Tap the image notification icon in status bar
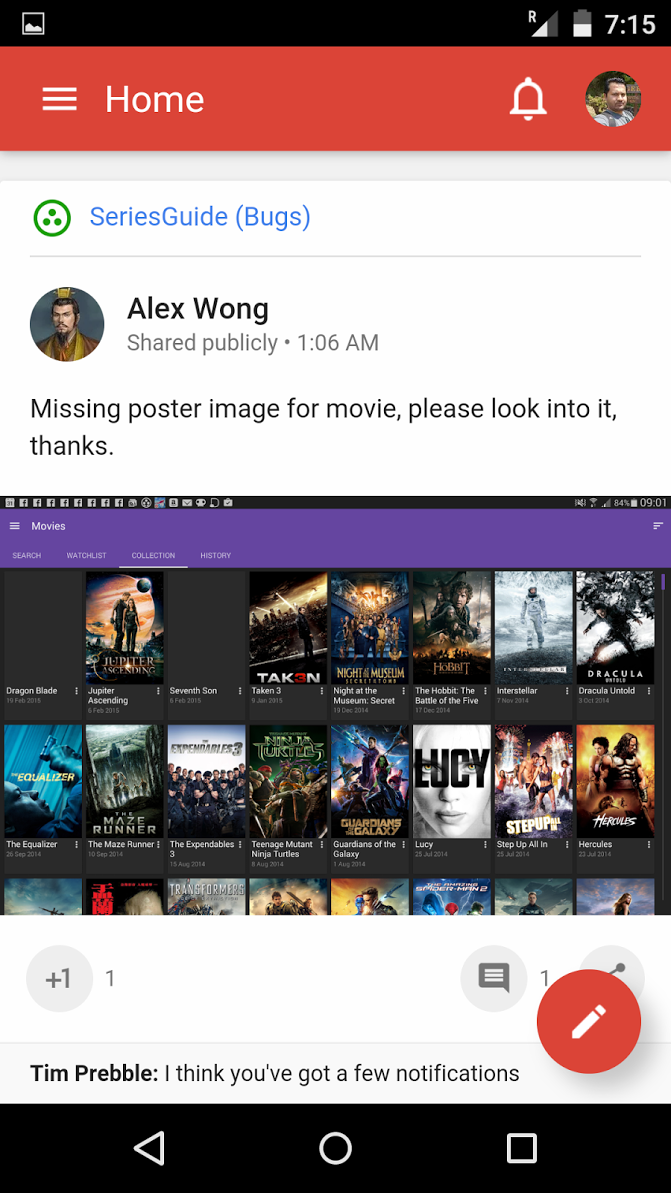 [33, 23]
